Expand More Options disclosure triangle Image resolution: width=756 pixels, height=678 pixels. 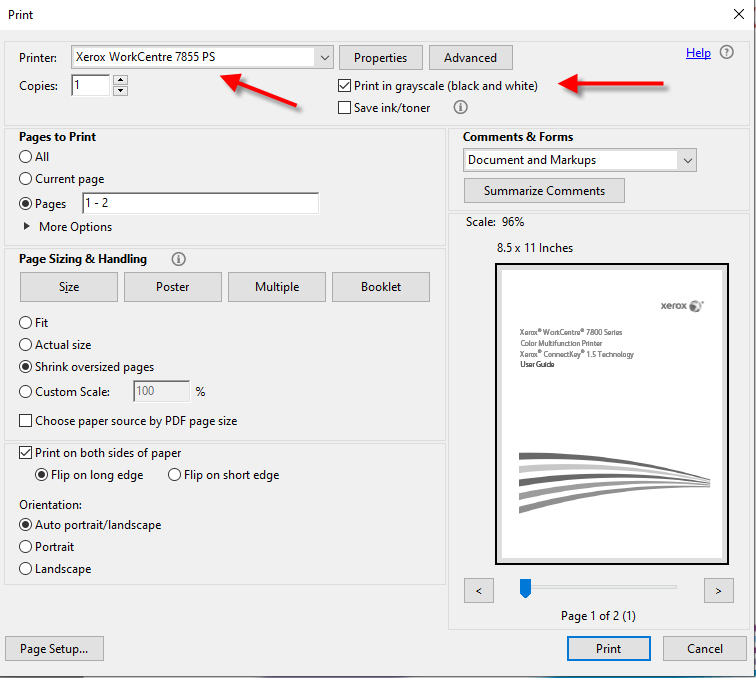pyautogui.click(x=27, y=226)
